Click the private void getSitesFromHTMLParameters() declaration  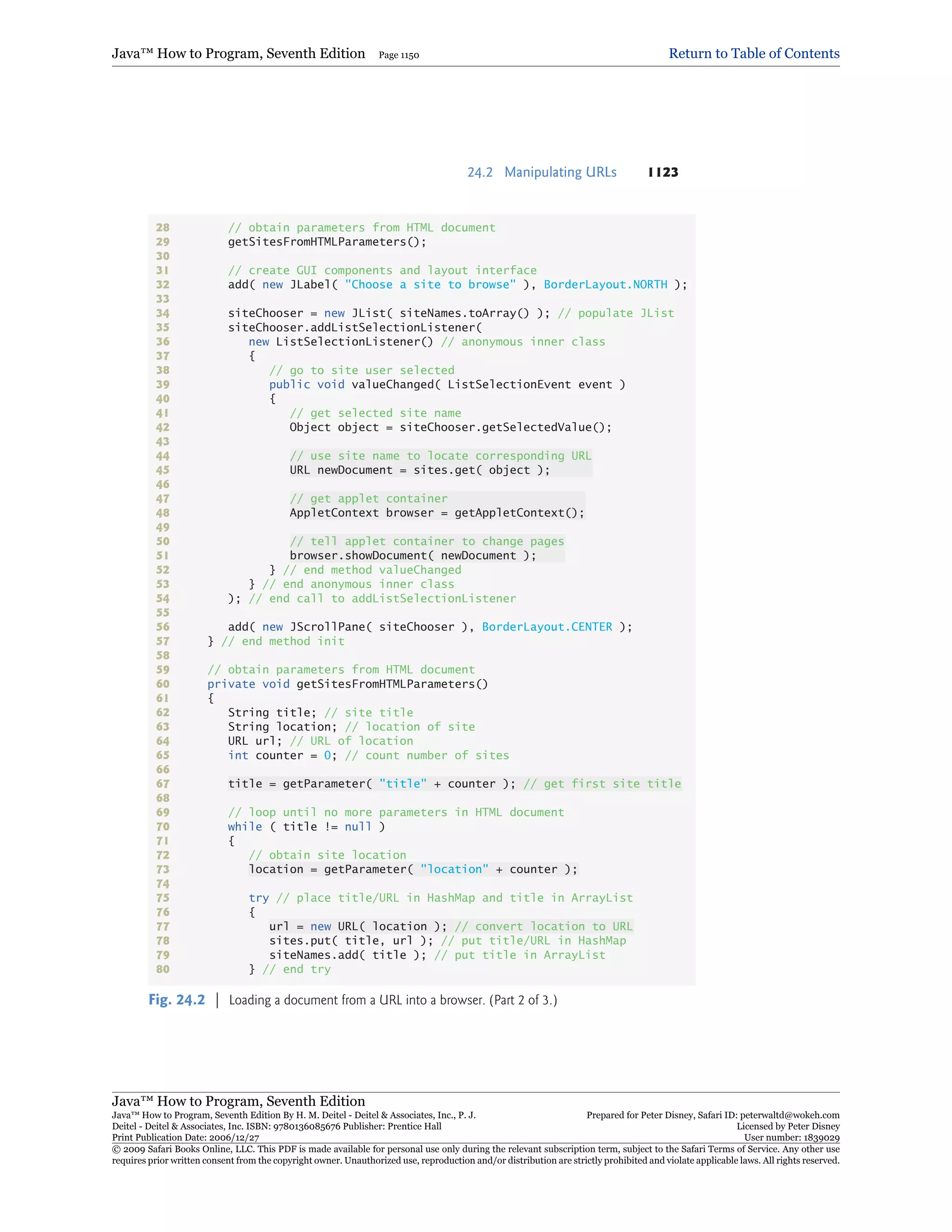tap(347, 684)
